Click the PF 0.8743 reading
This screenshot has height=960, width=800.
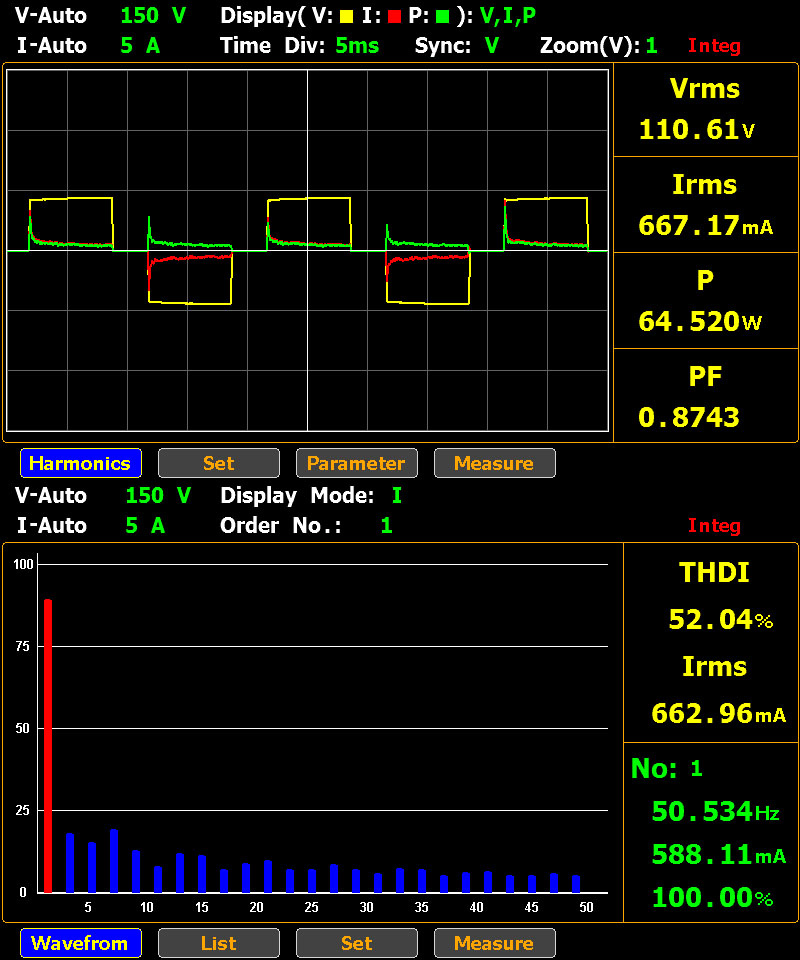pos(705,397)
